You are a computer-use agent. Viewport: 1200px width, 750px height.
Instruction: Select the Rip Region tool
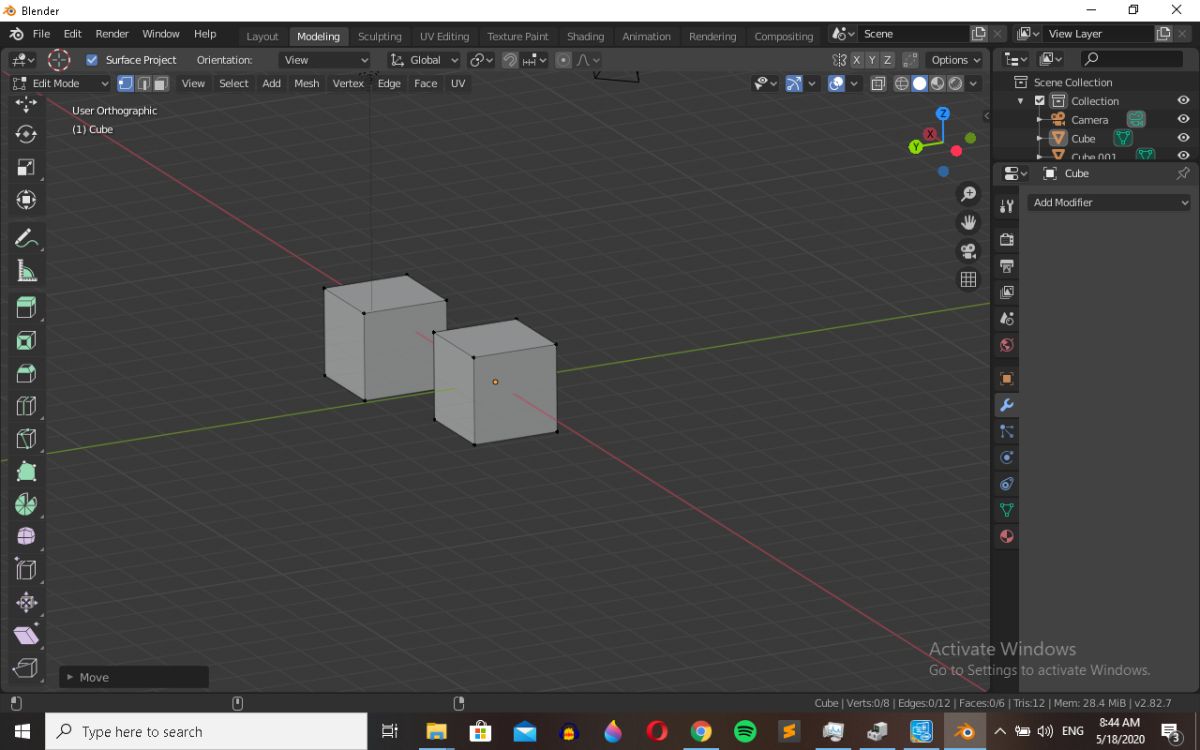pyautogui.click(x=27, y=668)
